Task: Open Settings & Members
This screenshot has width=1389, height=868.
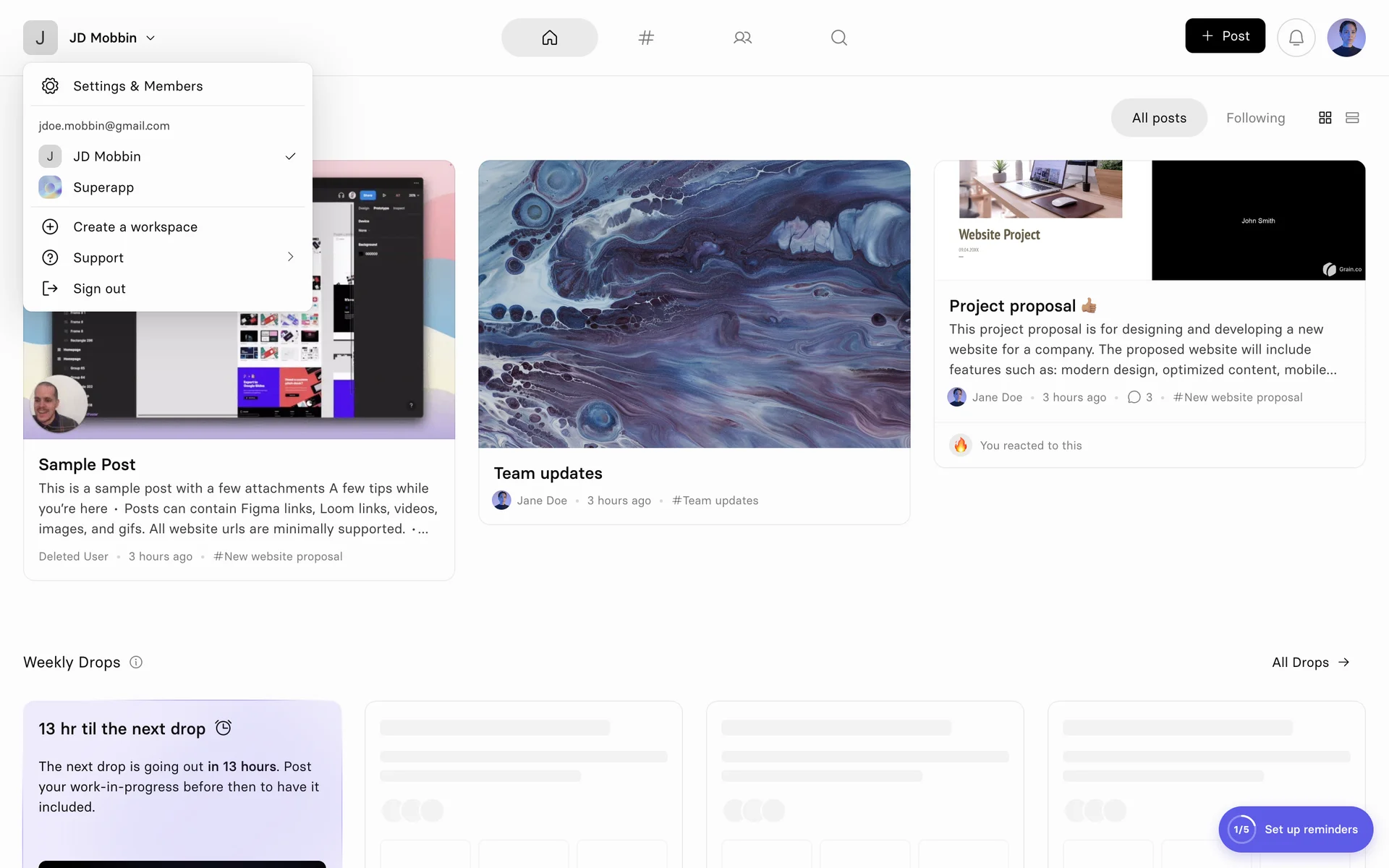Action: 137,86
